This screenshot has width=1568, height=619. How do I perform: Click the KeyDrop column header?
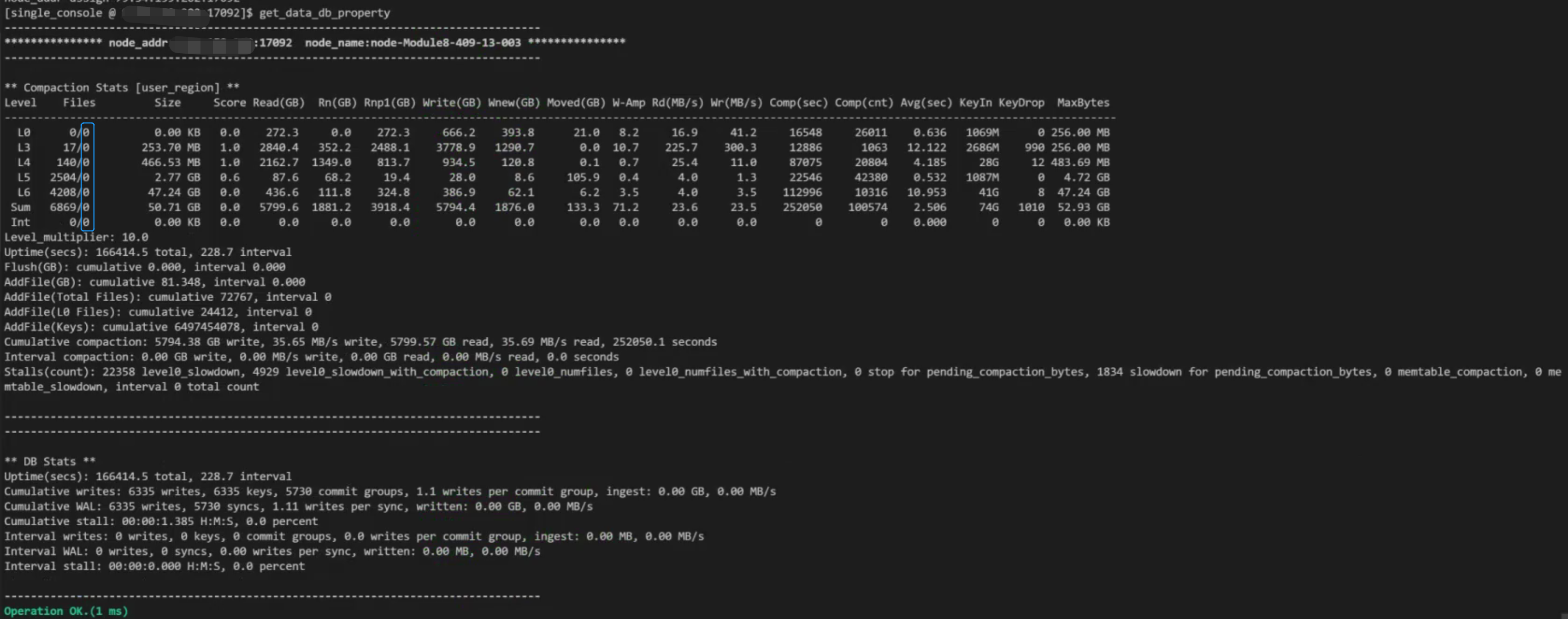click(x=1021, y=103)
